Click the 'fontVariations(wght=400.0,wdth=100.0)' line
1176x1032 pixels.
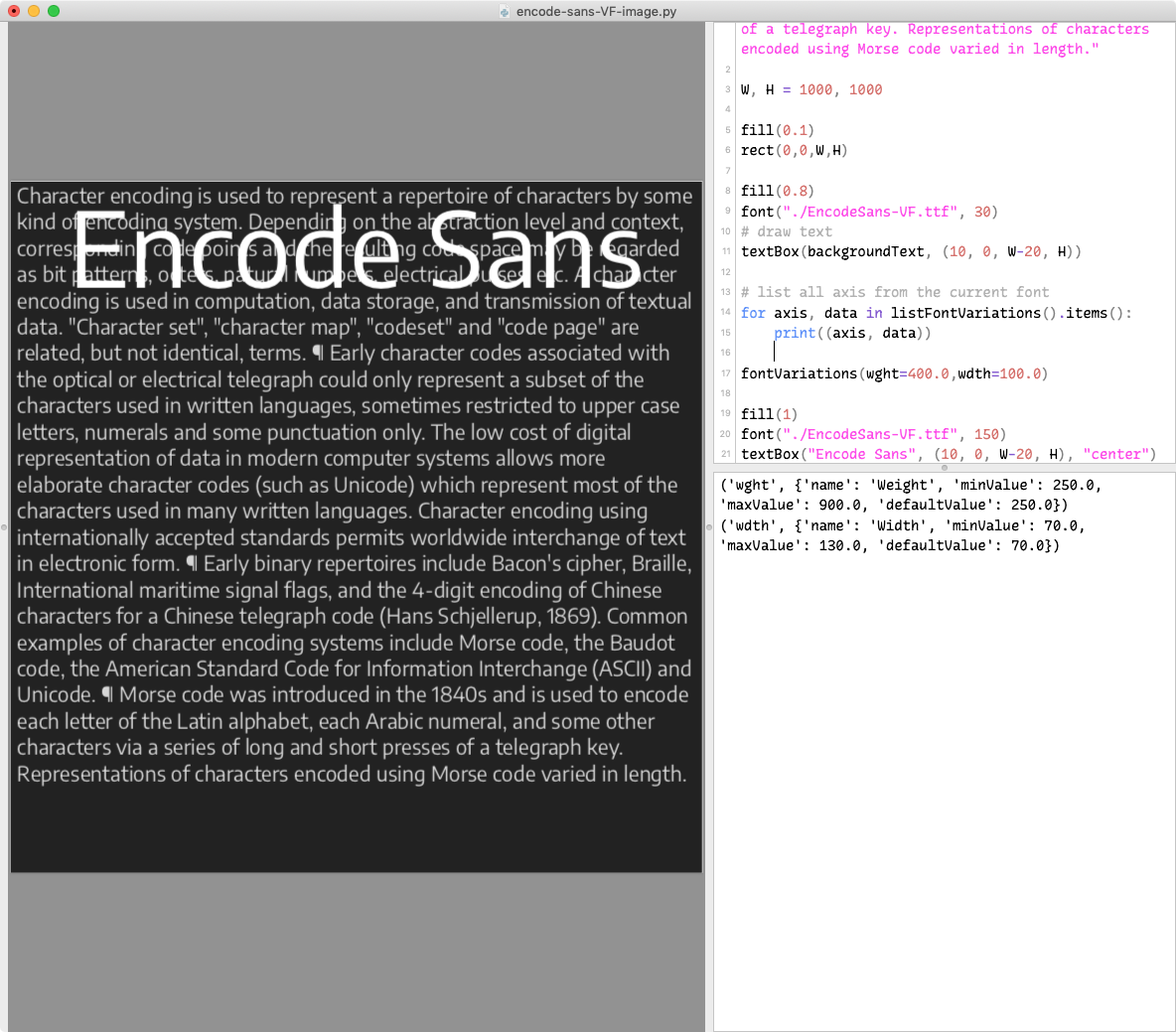point(895,373)
